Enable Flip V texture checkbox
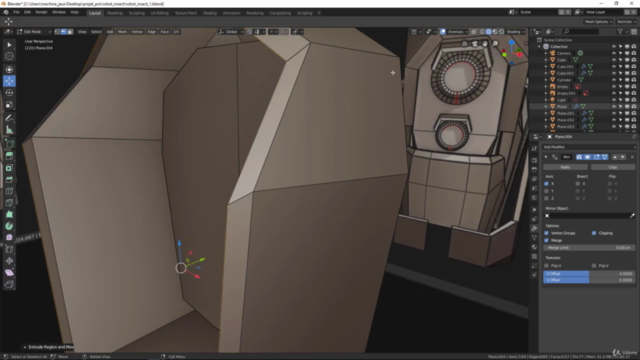Viewport: 640px width, 360px height. 594,266
